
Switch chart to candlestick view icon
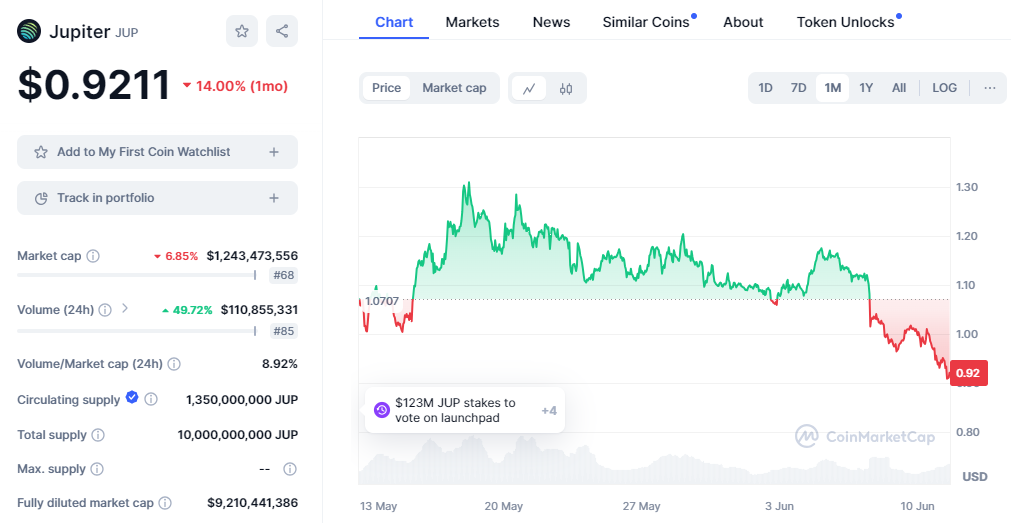566,88
